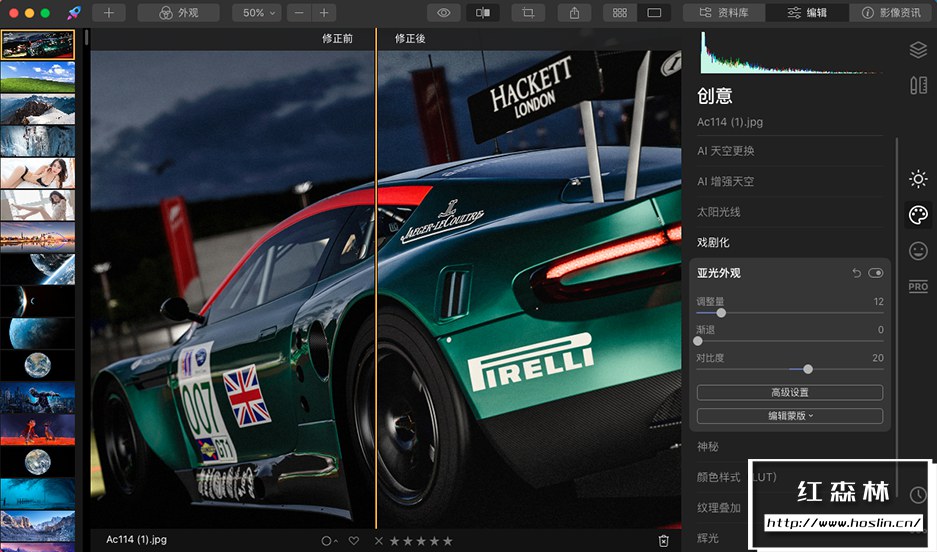The image size is (937, 552).
Task: Switch to the 编辑 edit tab
Action: click(807, 13)
